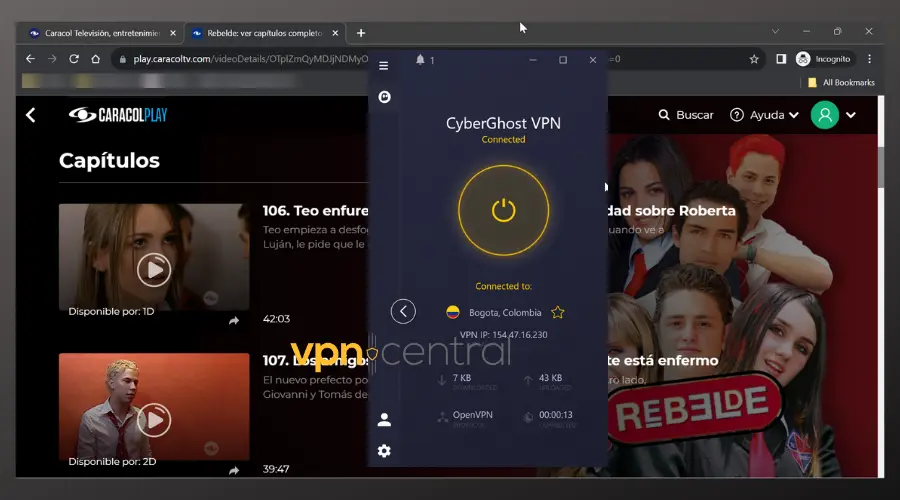Screen dimensions: 900x500
Task: Click the 7 KB downloaded value
Action: click(x=461, y=378)
